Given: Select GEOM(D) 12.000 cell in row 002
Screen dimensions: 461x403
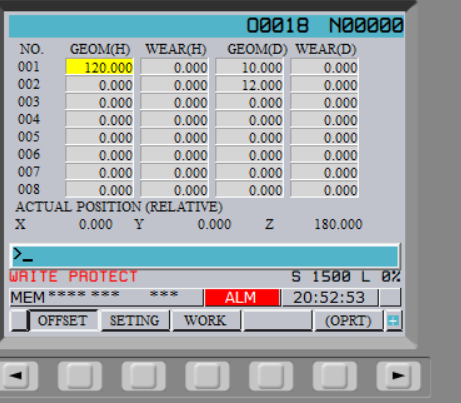Looking at the screenshot, I should click(x=250, y=85).
